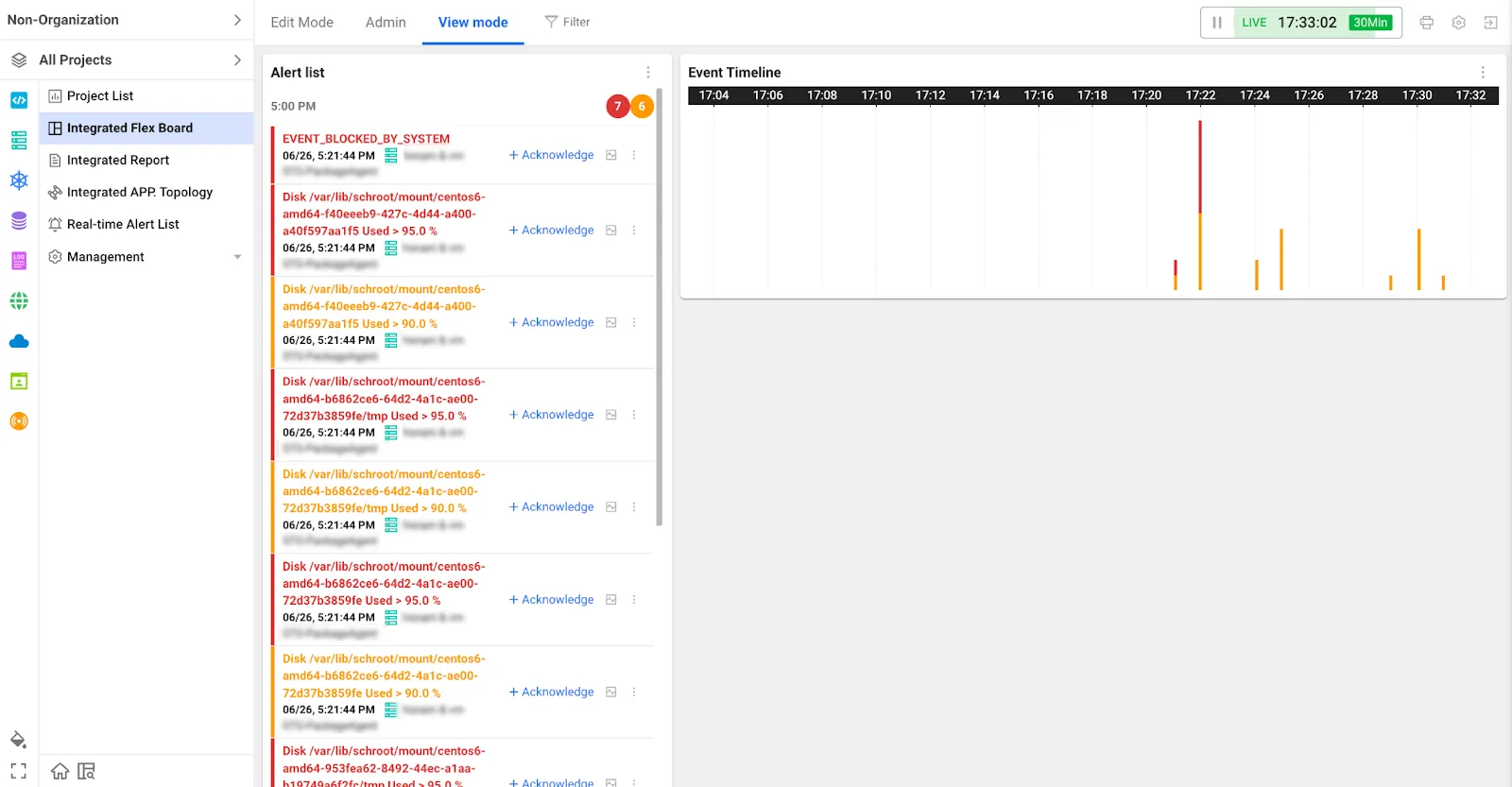Open the layout search icon beside home
The width and height of the screenshot is (1512, 787).
86,771
